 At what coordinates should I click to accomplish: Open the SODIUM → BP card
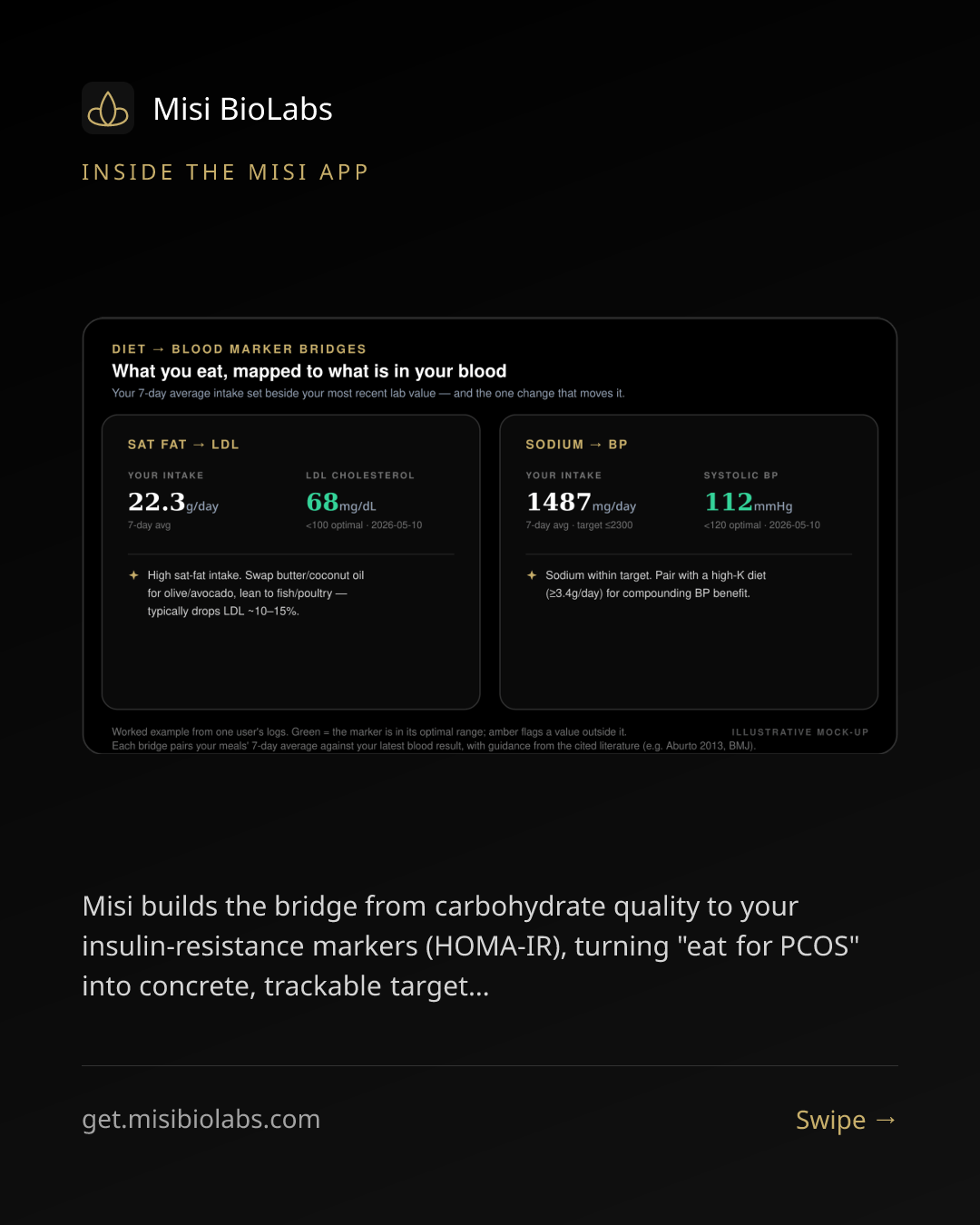tap(689, 563)
